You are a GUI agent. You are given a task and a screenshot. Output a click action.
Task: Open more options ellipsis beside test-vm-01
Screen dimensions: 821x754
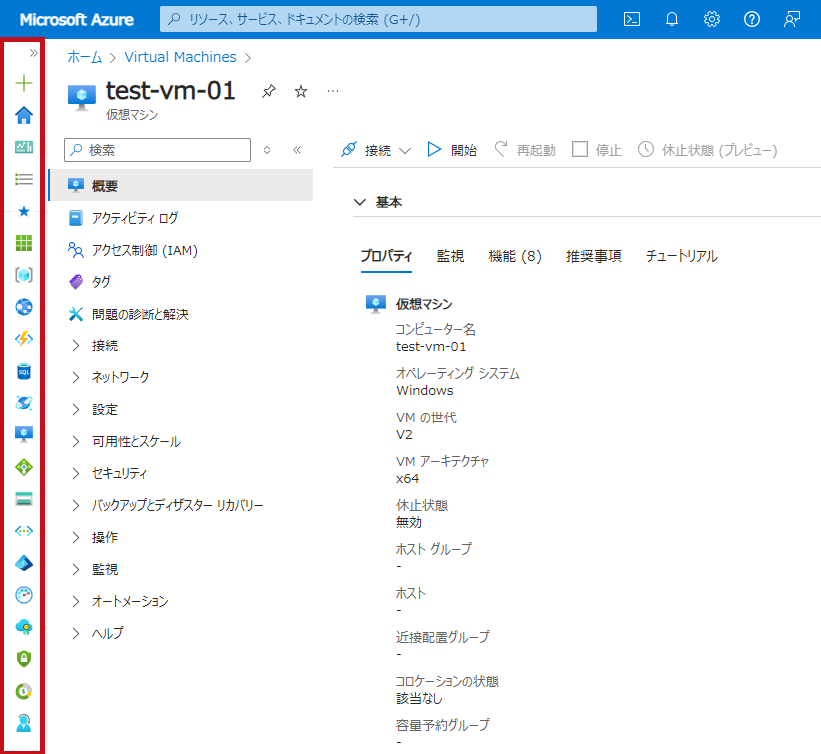(333, 91)
